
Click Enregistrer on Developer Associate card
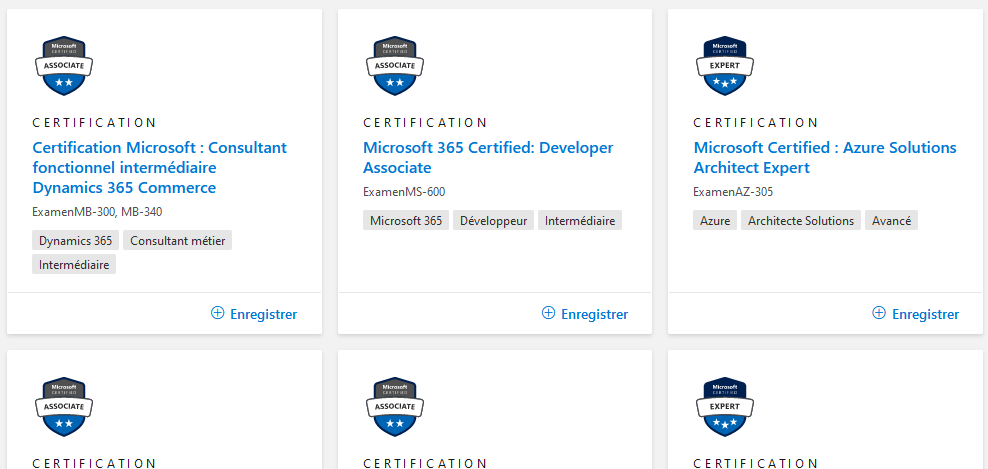585,314
